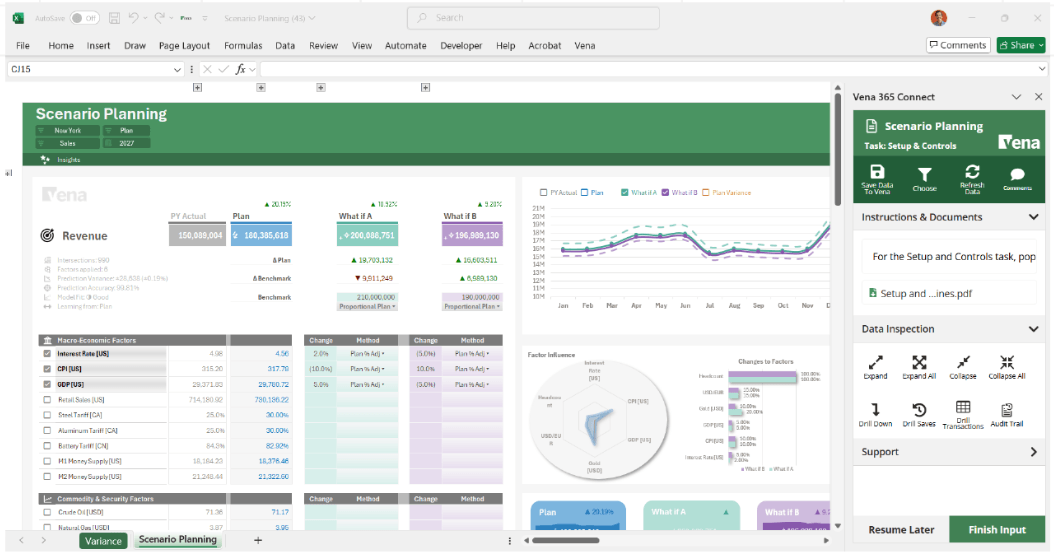Click the Resume Later button
Screen dimensions: 1054x555
tap(901, 529)
